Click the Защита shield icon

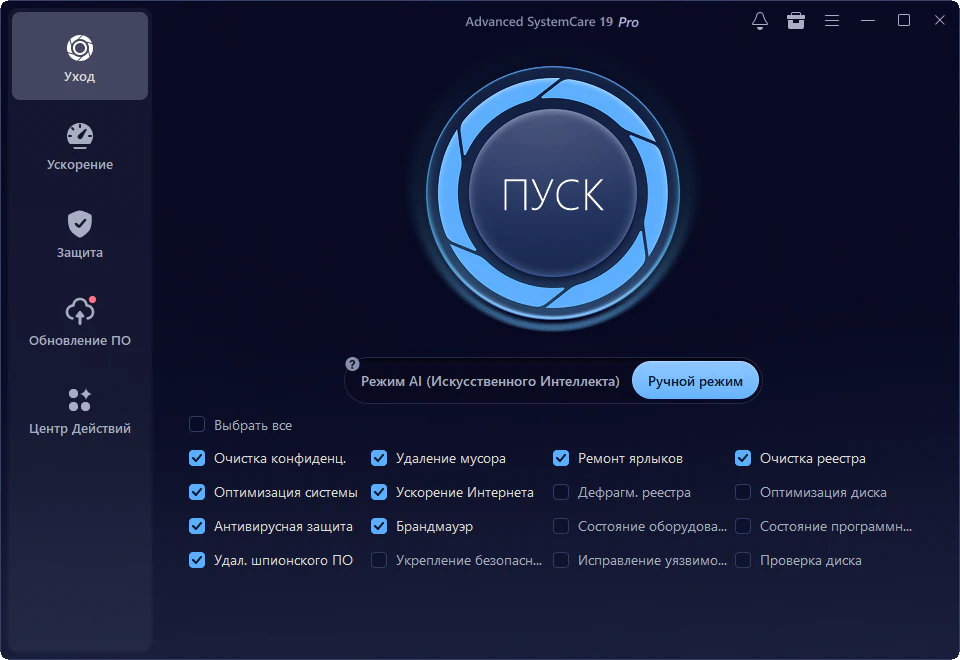tap(79, 224)
